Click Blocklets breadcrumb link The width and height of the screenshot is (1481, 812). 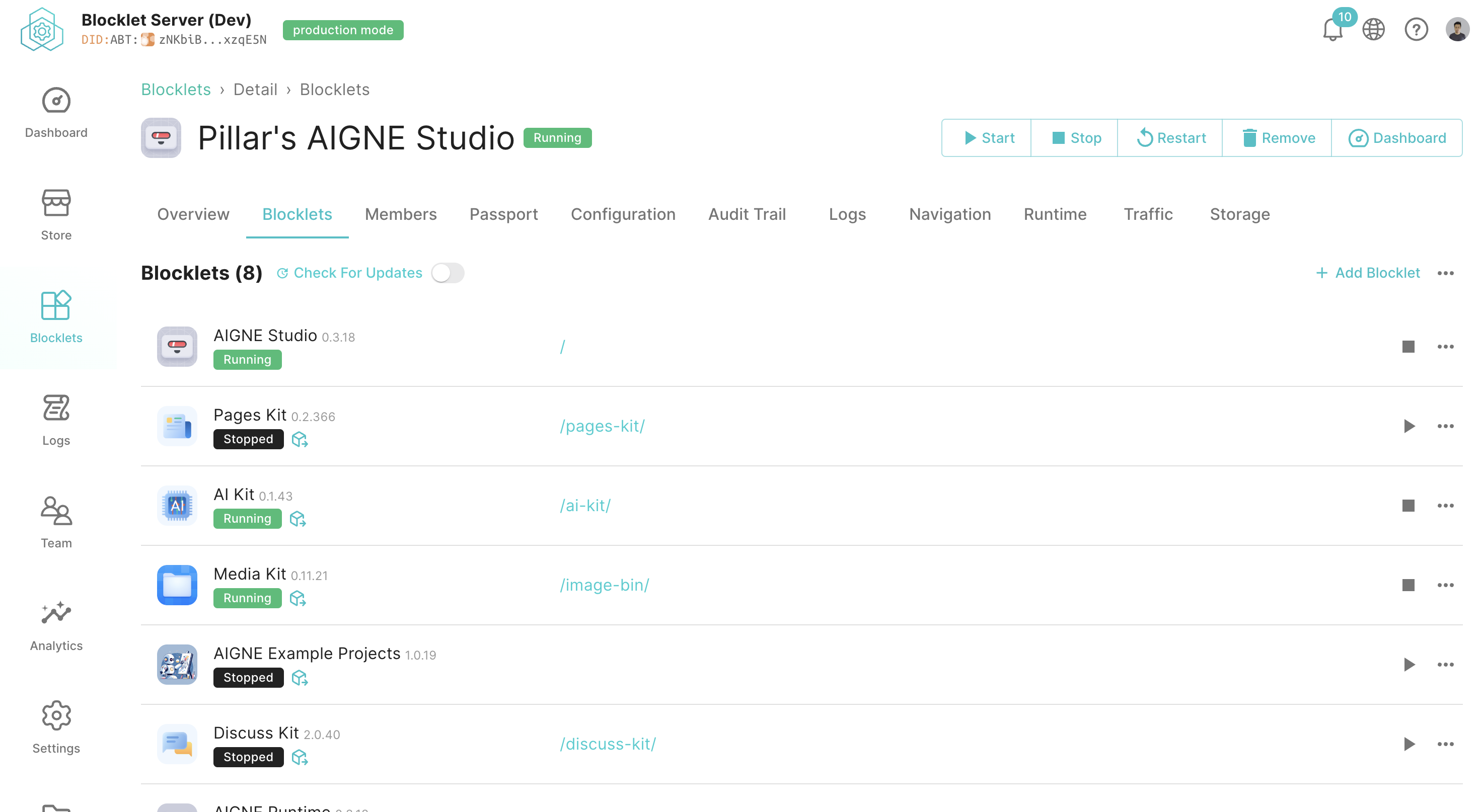coord(176,90)
